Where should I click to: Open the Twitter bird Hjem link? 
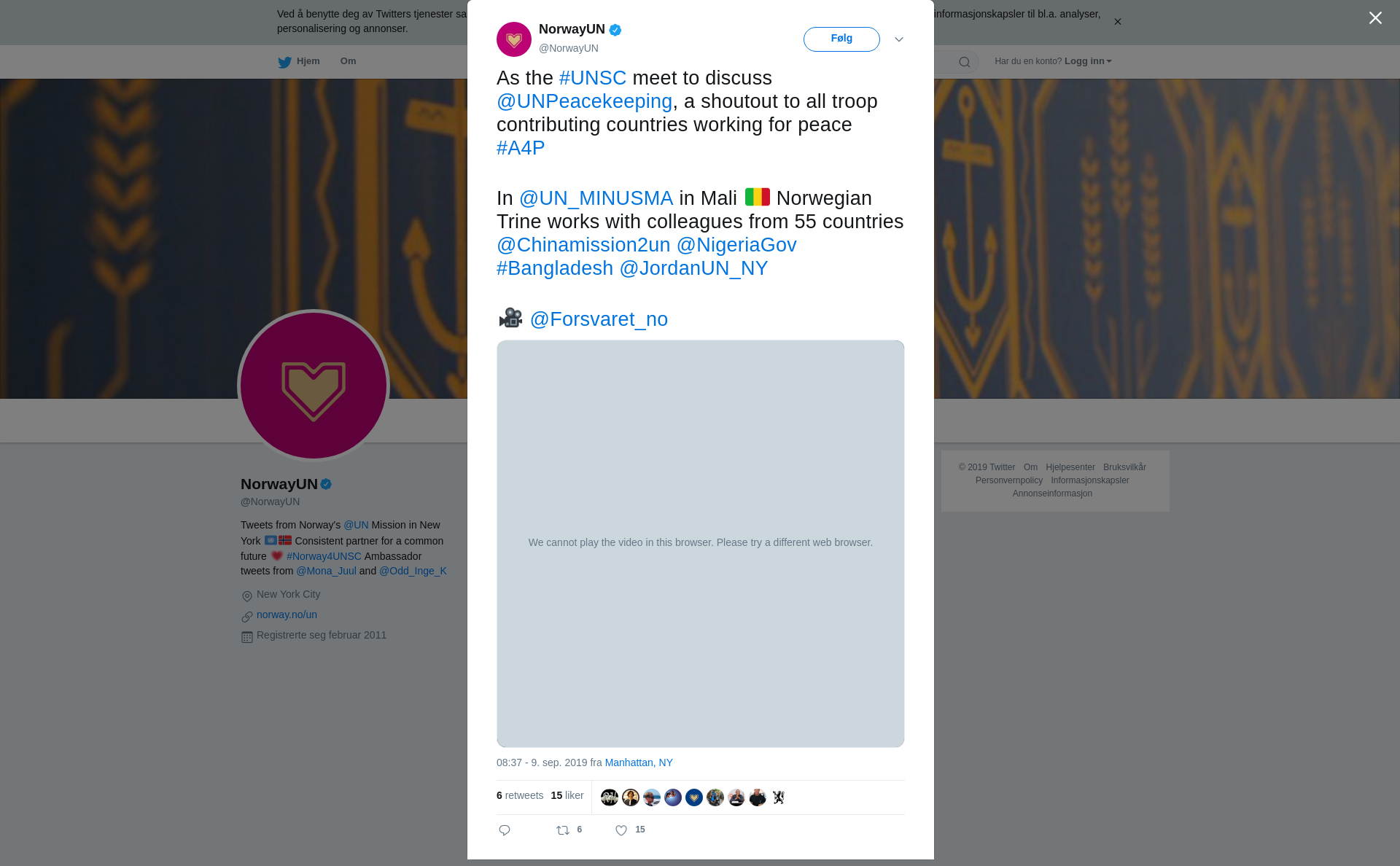tap(299, 62)
